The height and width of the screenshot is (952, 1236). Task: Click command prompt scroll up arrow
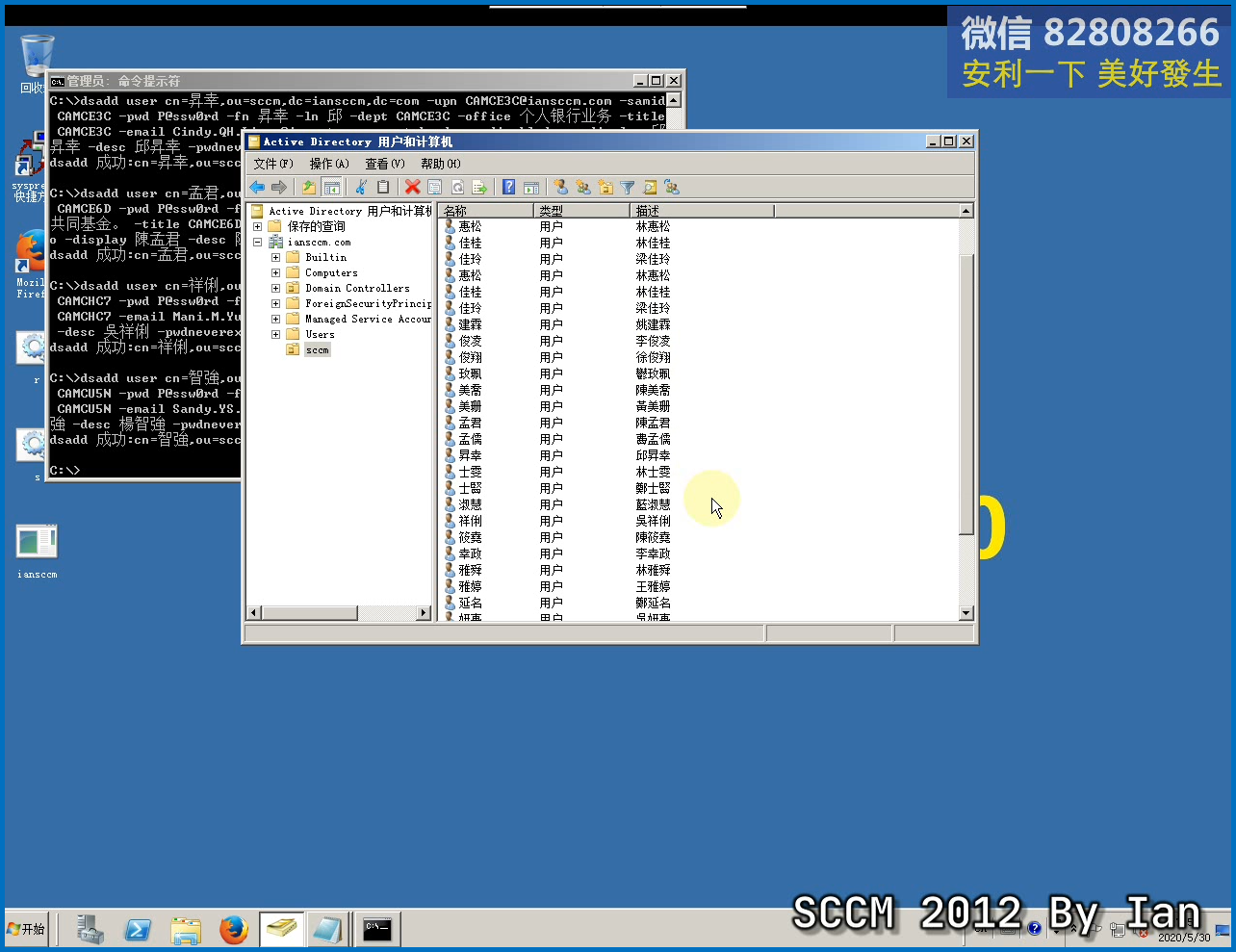[x=674, y=100]
